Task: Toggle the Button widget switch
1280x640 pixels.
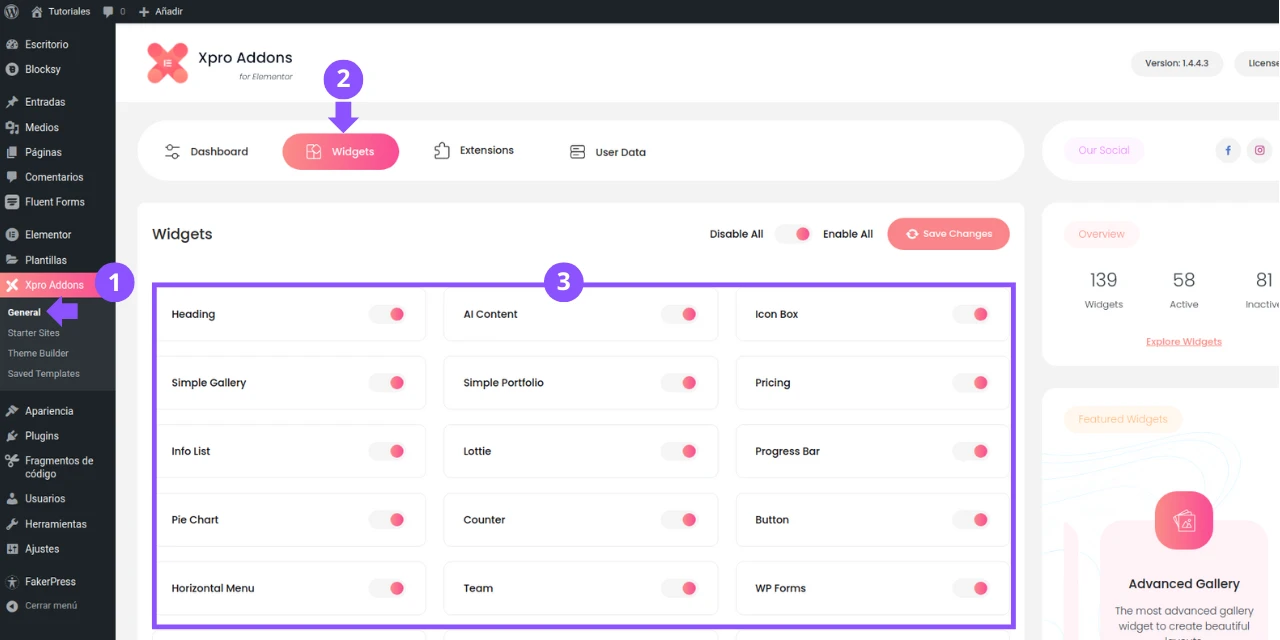Action: 971,520
